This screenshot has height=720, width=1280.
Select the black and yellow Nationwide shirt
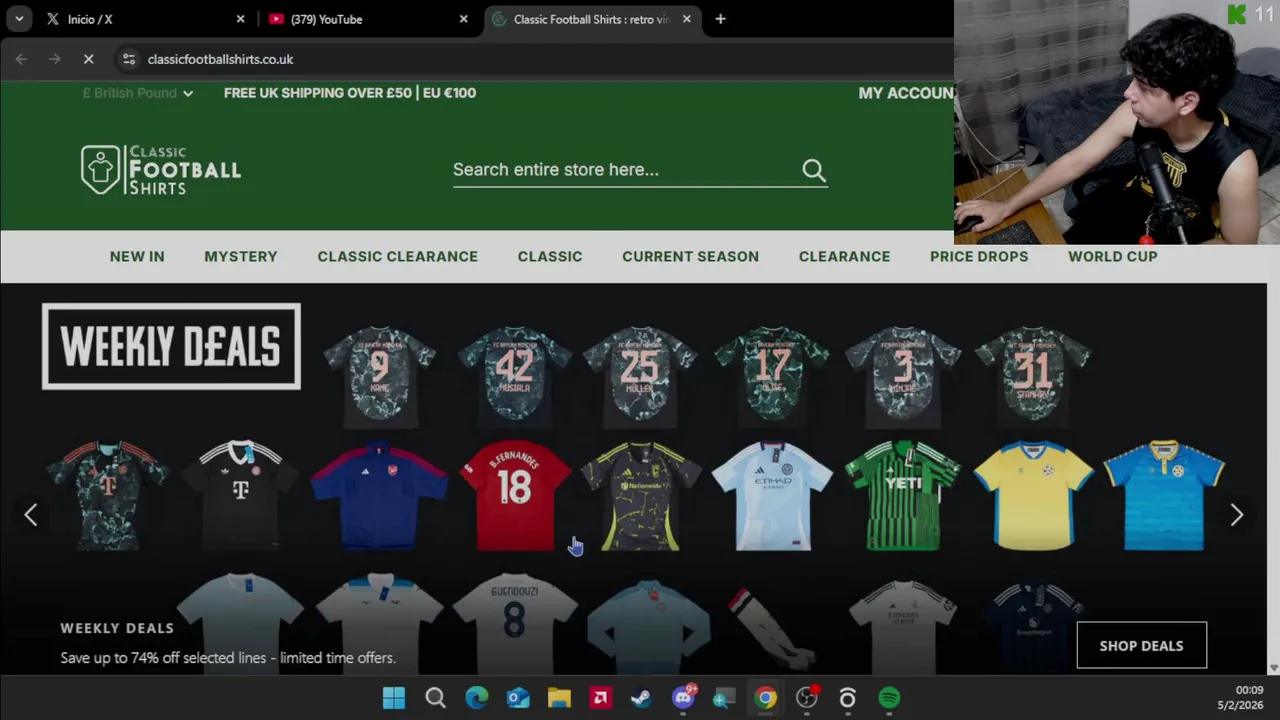[640, 496]
